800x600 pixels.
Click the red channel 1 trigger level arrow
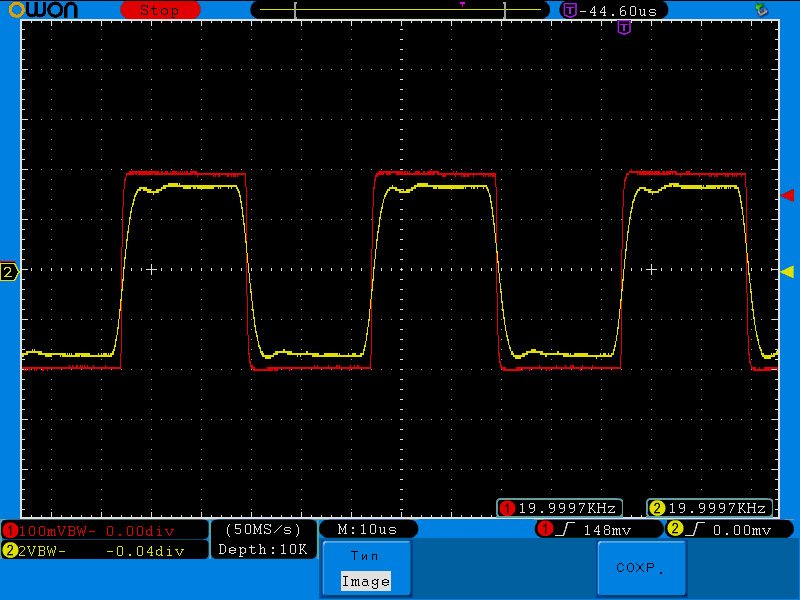tap(787, 195)
